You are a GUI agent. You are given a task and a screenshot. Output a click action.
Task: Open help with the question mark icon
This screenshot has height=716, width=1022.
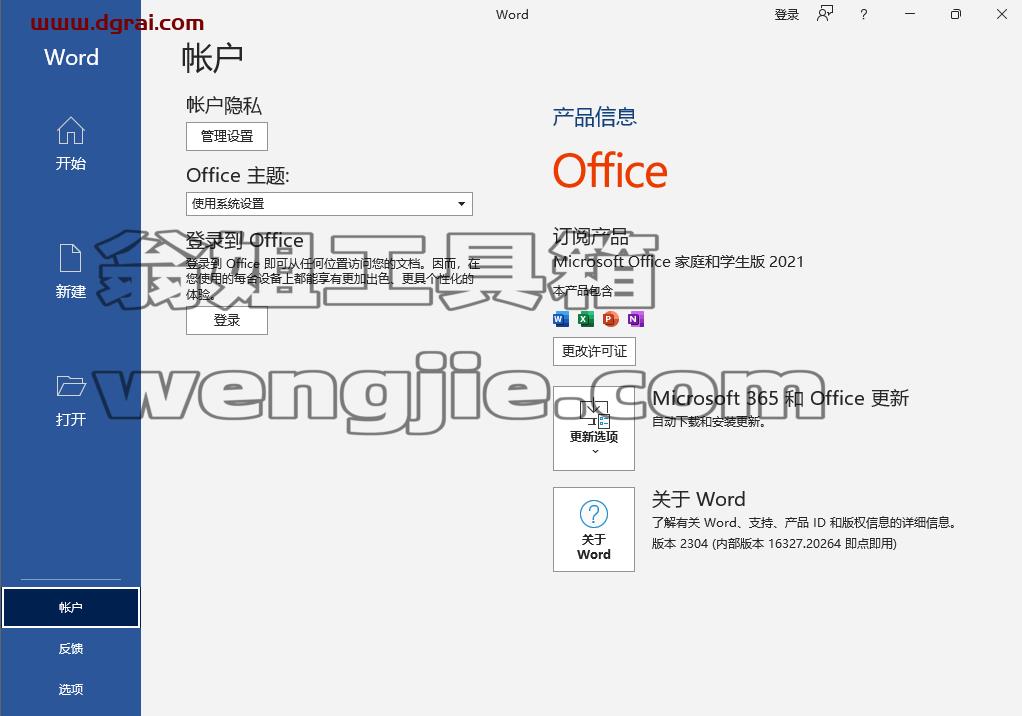pos(864,14)
